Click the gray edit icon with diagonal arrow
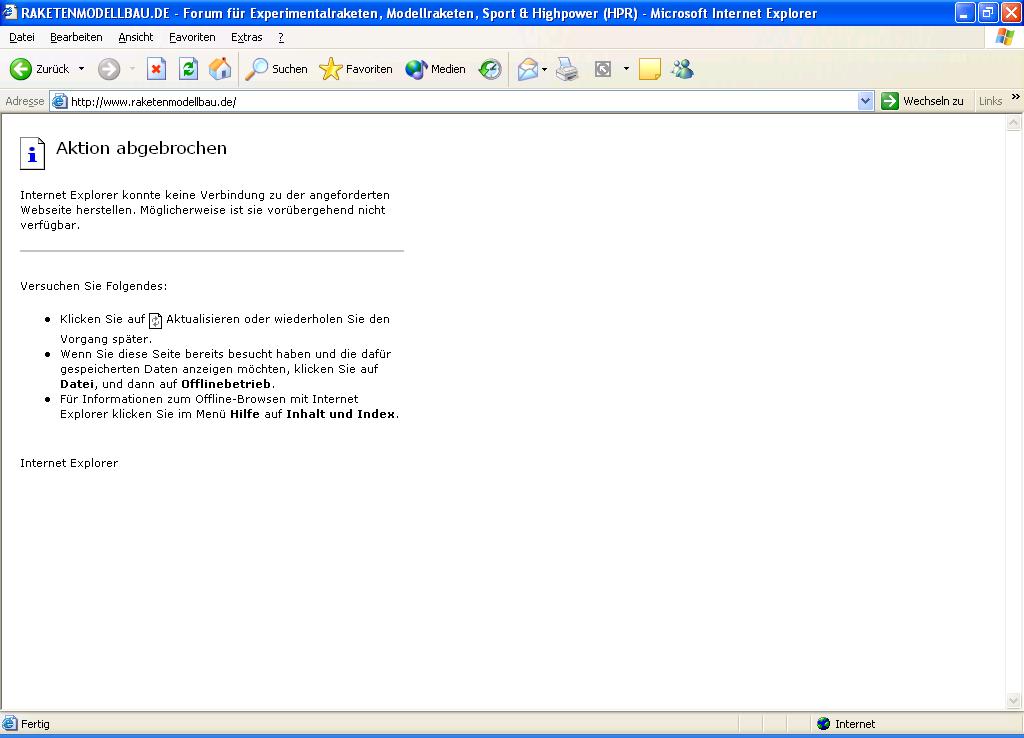The height and width of the screenshot is (738, 1024). 603,69
